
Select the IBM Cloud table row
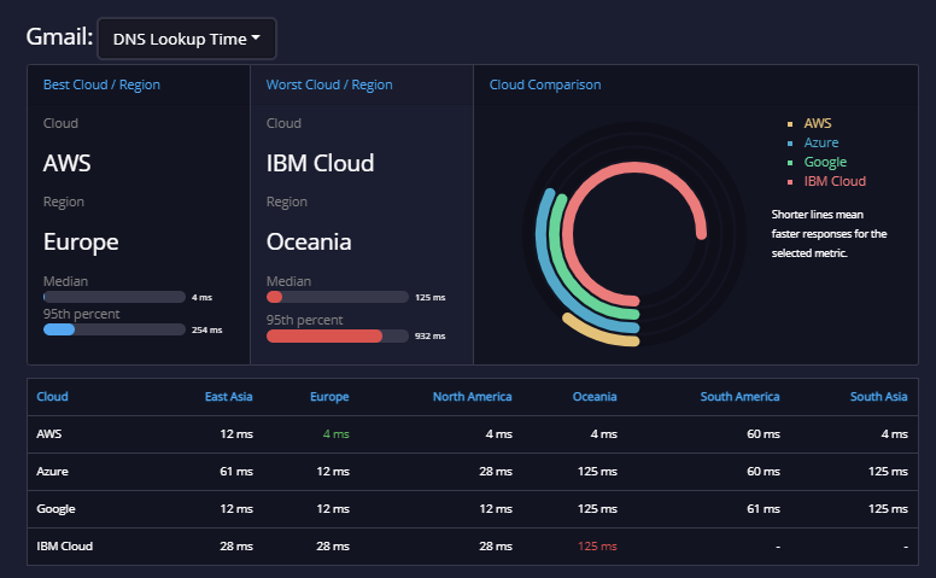click(x=472, y=546)
